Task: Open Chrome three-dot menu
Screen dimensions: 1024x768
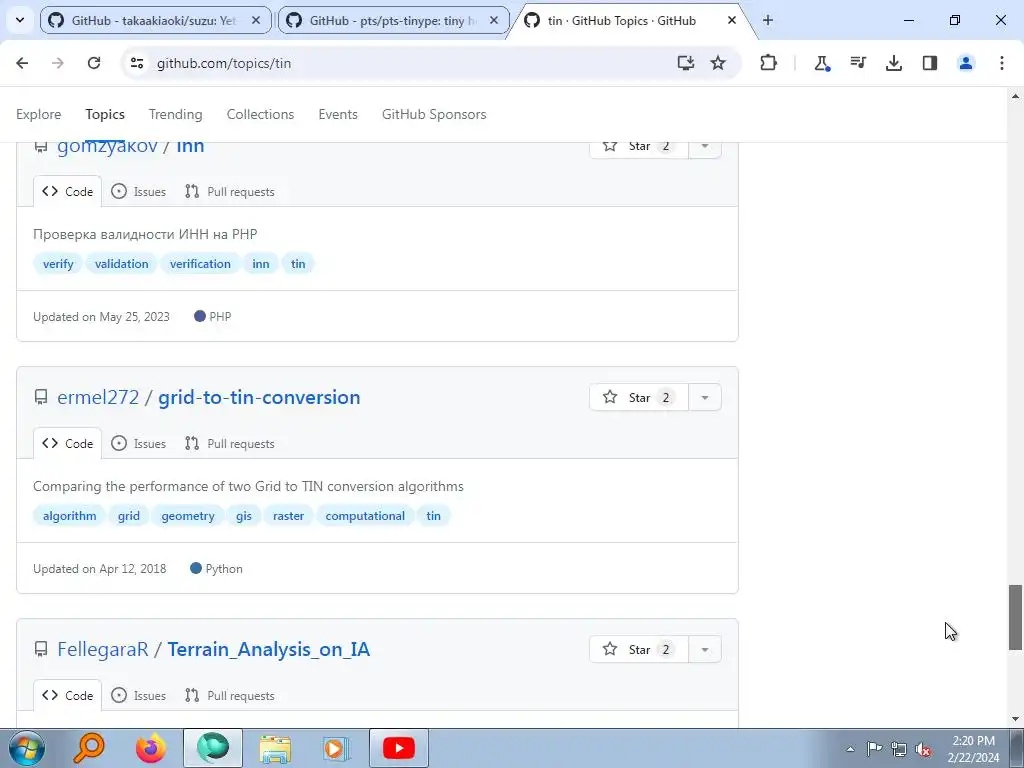Action: click(1001, 63)
